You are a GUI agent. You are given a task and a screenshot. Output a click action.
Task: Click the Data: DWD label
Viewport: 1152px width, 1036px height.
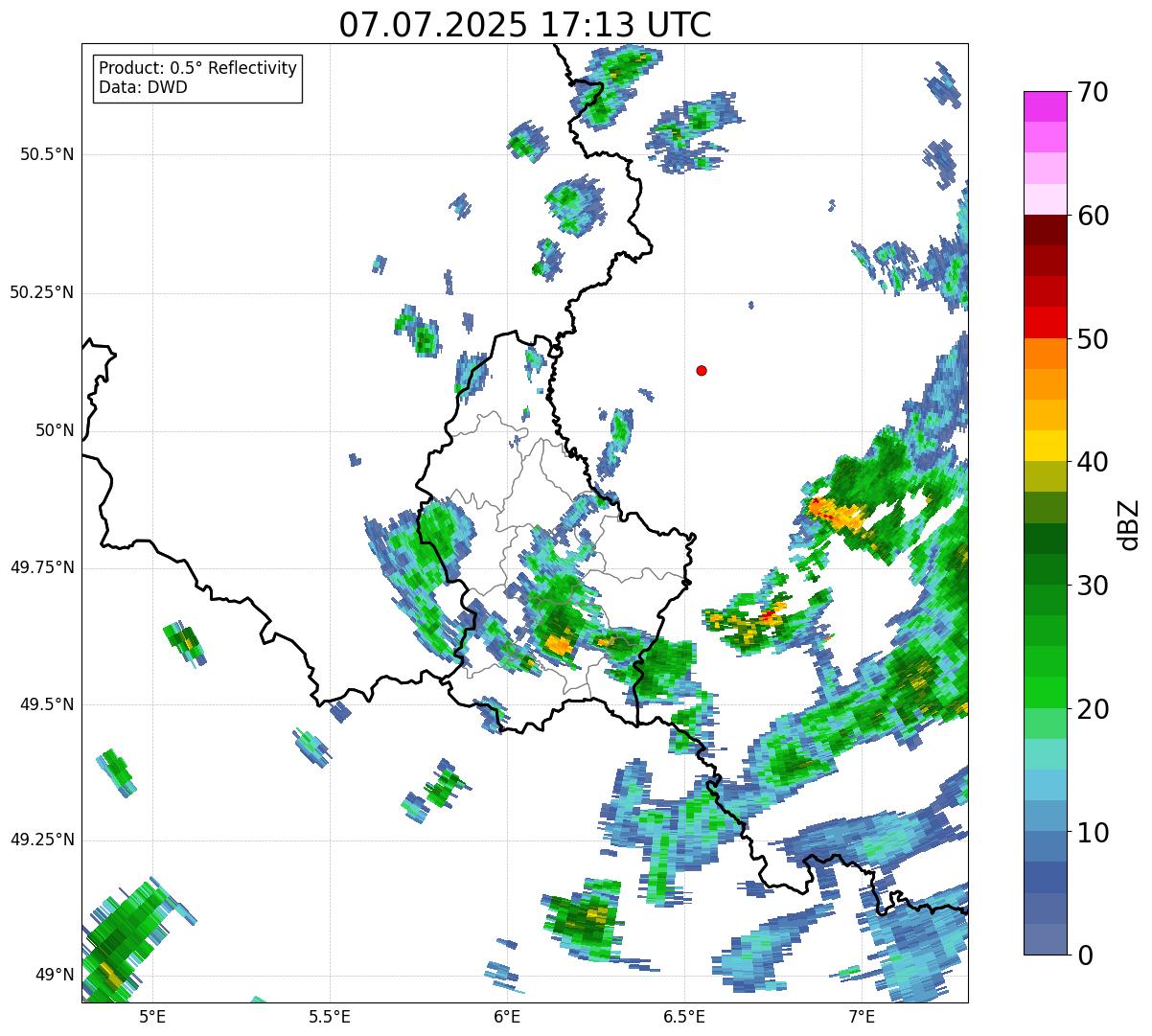click(143, 87)
